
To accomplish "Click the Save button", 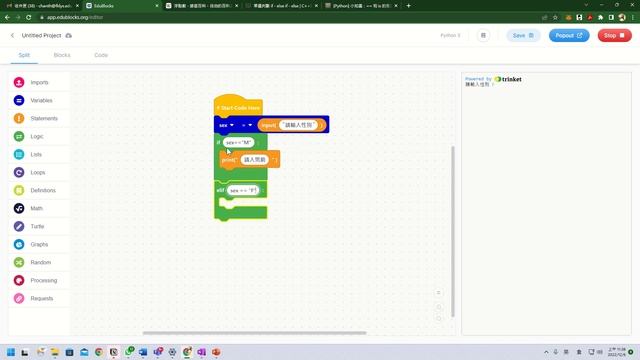I will pyautogui.click(x=523, y=36).
